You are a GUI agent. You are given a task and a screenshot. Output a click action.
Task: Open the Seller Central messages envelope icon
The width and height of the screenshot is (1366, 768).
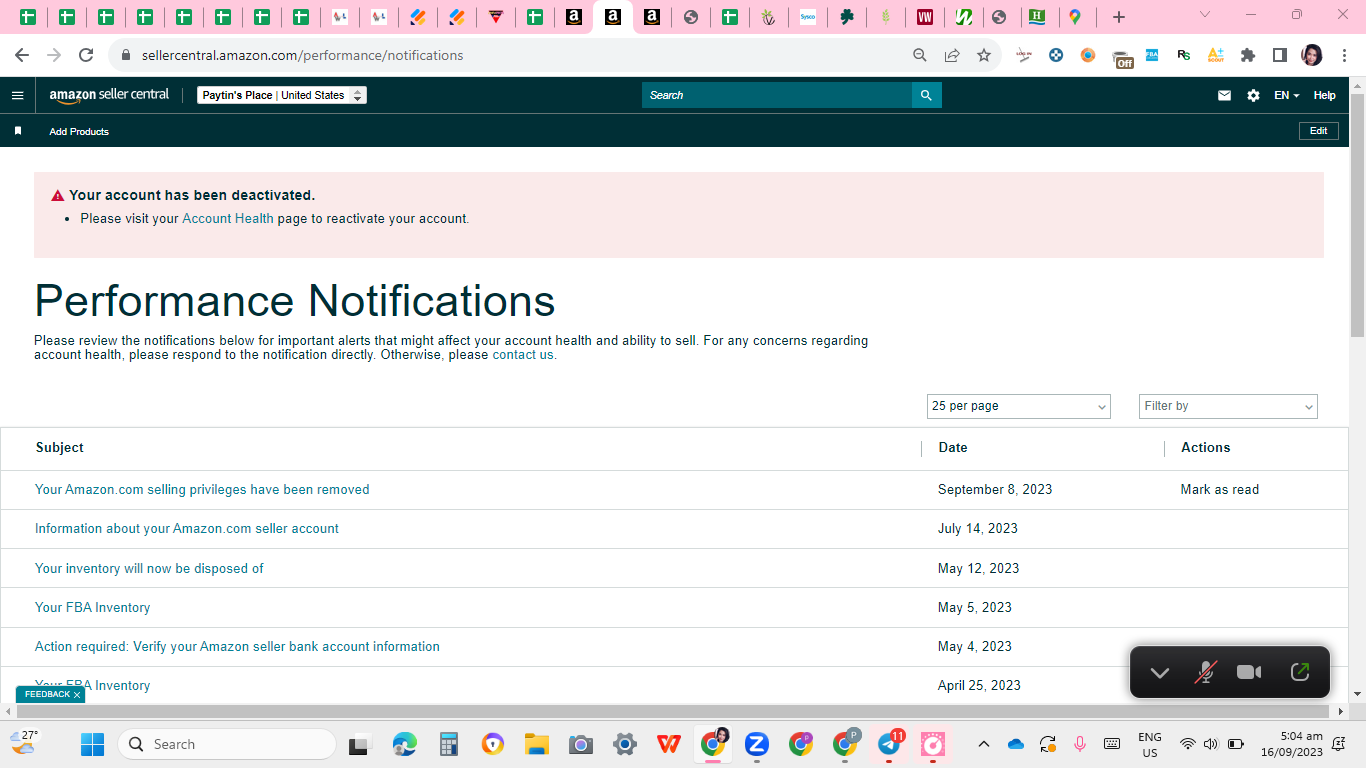(1224, 95)
